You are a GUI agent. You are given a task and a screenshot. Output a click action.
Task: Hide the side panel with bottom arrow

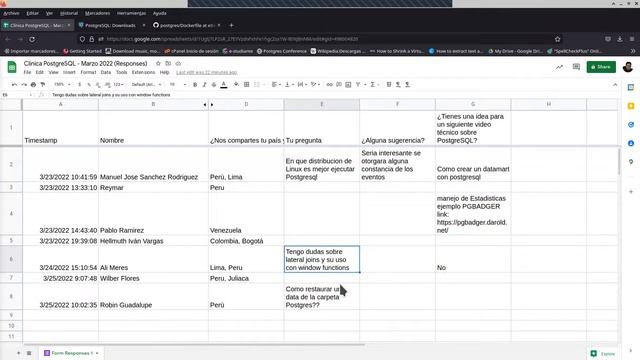pyautogui.click(x=631, y=350)
